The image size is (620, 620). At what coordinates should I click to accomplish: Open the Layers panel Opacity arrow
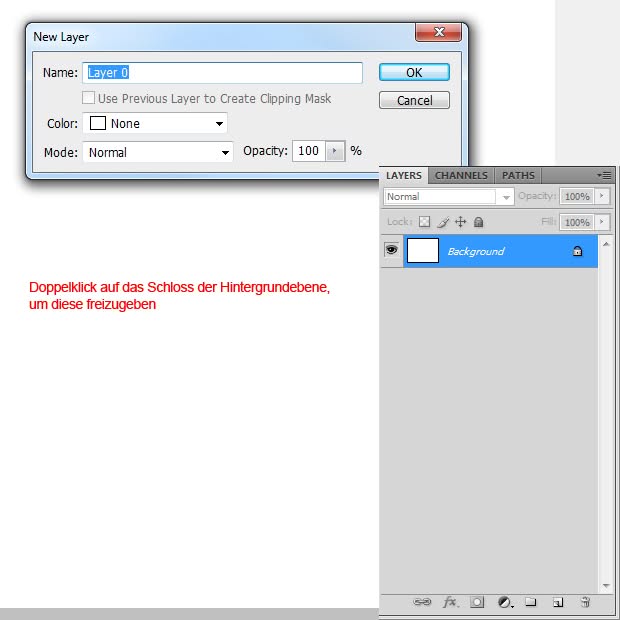tap(602, 196)
